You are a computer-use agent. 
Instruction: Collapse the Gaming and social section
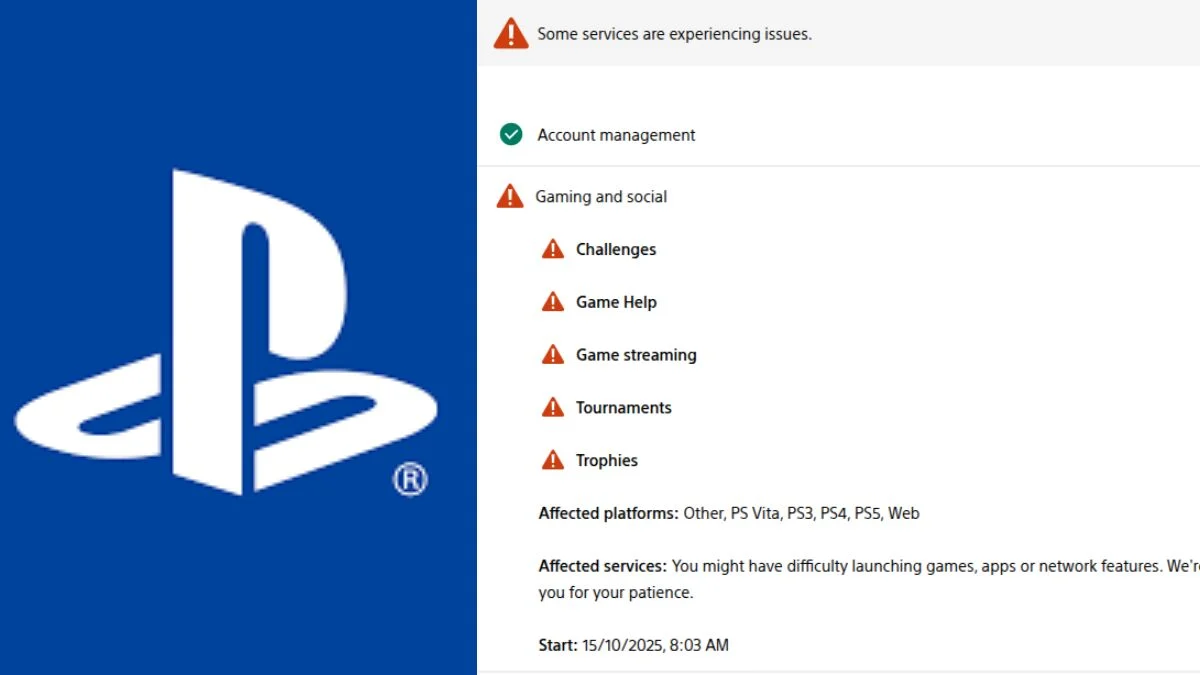601,196
